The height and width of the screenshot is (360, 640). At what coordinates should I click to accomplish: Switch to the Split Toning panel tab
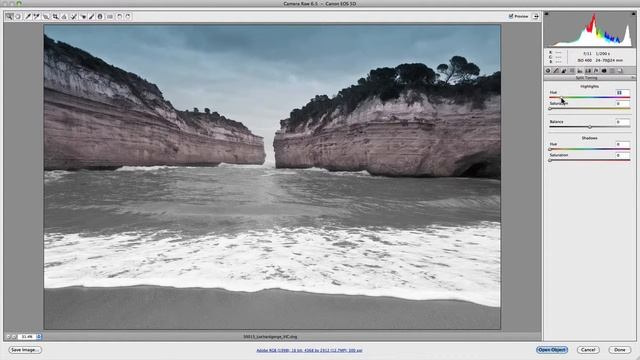pyautogui.click(x=580, y=71)
